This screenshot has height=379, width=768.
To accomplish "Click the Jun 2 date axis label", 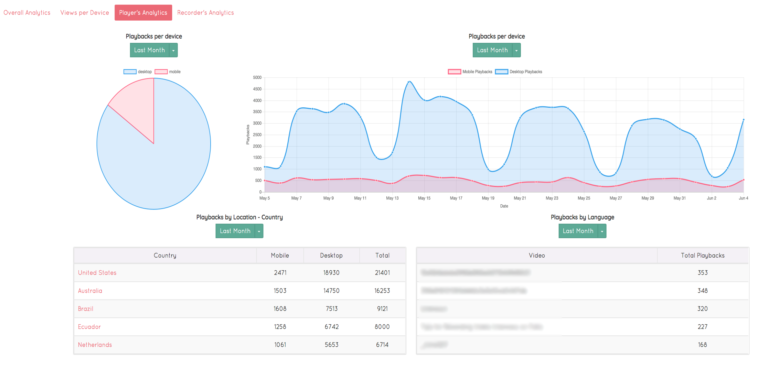I will [712, 198].
